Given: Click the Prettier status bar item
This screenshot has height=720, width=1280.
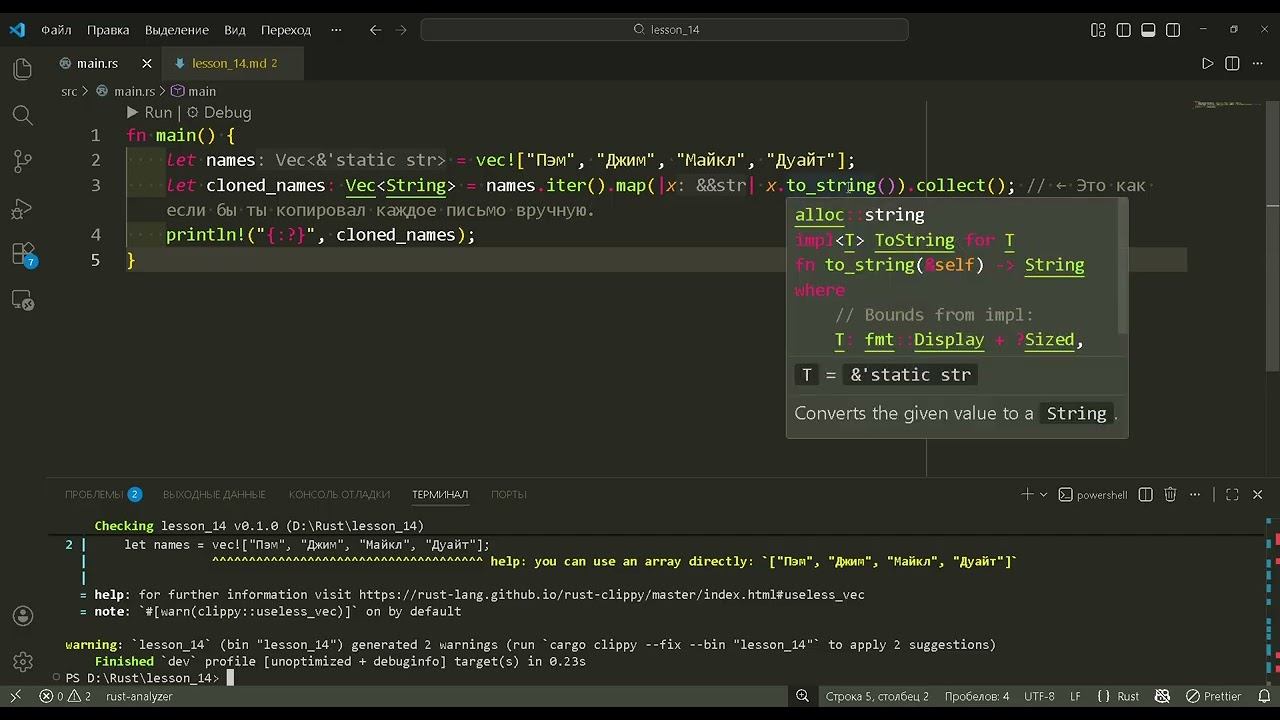Looking at the screenshot, I should (x=1213, y=696).
